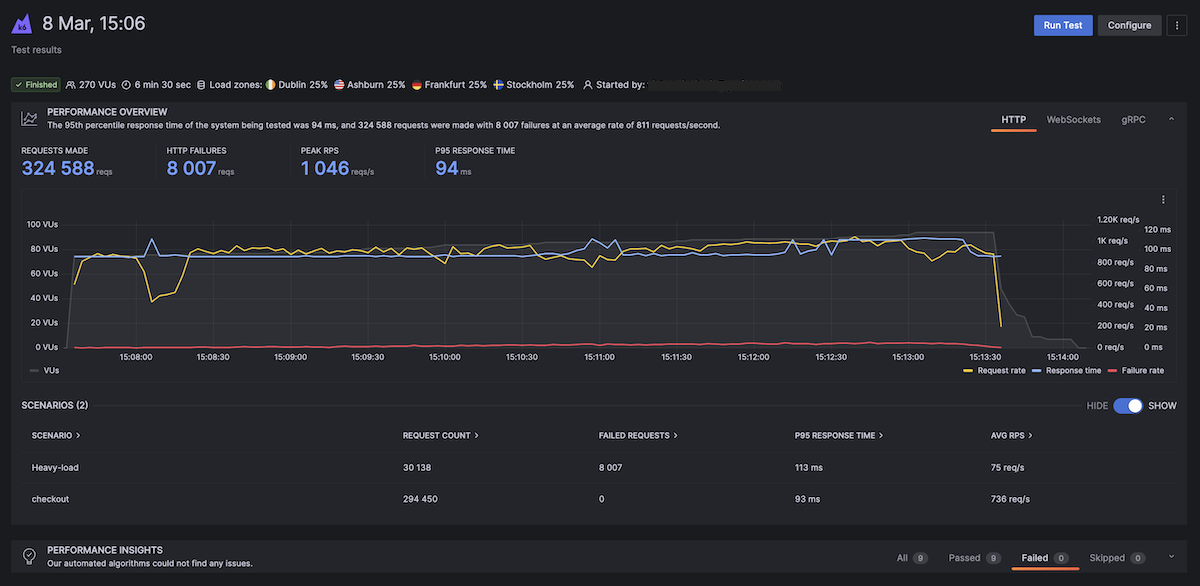
Task: Sort scenarios by Request Count
Action: click(437, 435)
